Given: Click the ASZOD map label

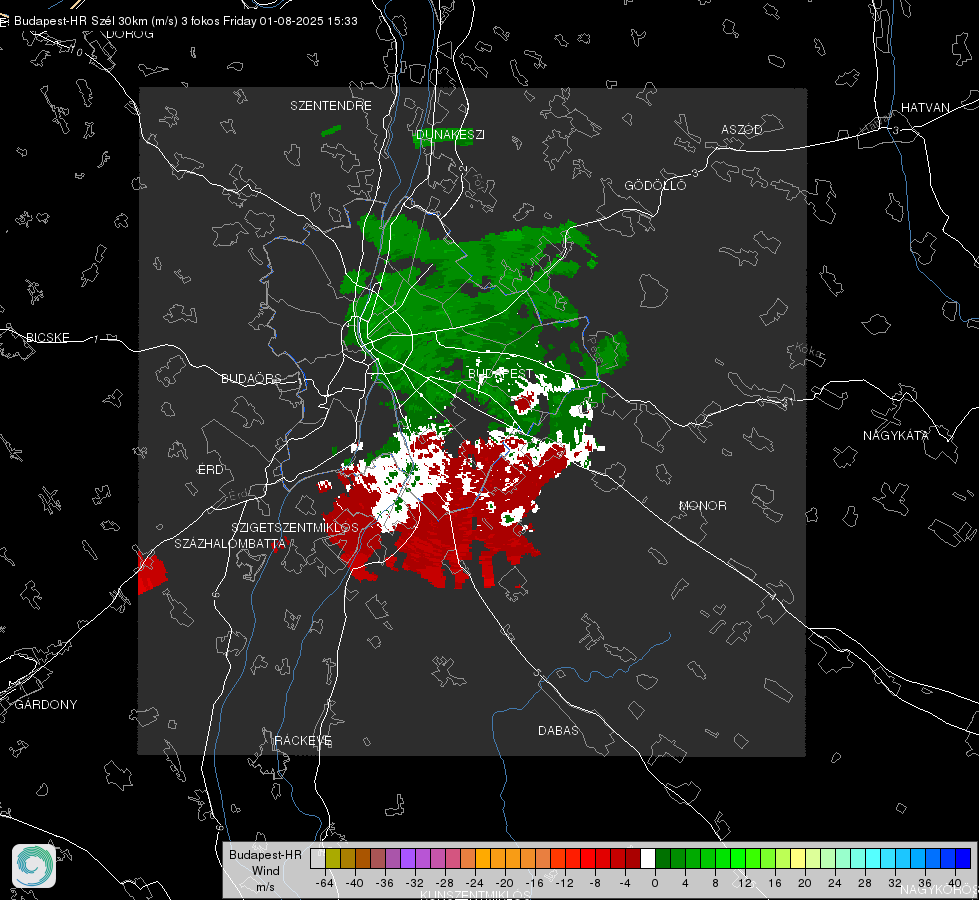Looking at the screenshot, I should (742, 130).
